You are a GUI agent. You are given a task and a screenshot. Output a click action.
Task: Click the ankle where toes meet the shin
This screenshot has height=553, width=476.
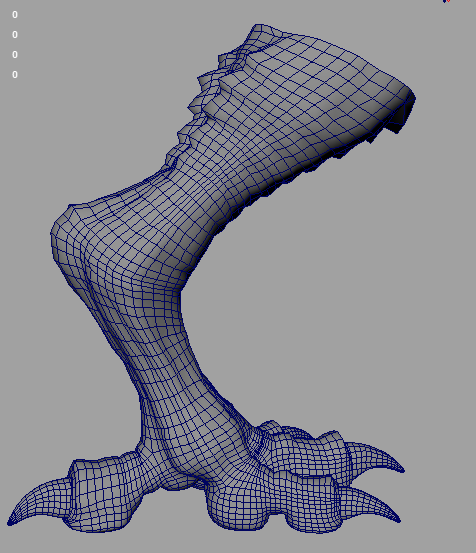click(197, 458)
